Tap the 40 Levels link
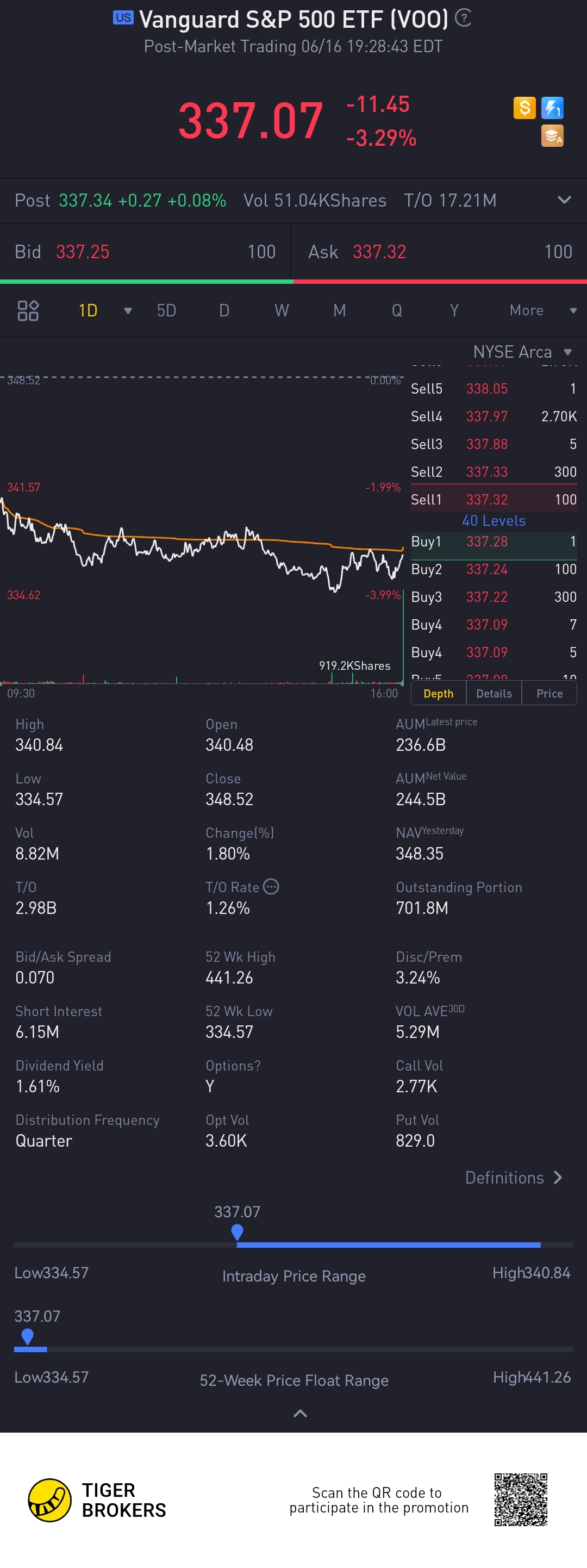Viewport: 587px width, 1568px height. (x=494, y=520)
